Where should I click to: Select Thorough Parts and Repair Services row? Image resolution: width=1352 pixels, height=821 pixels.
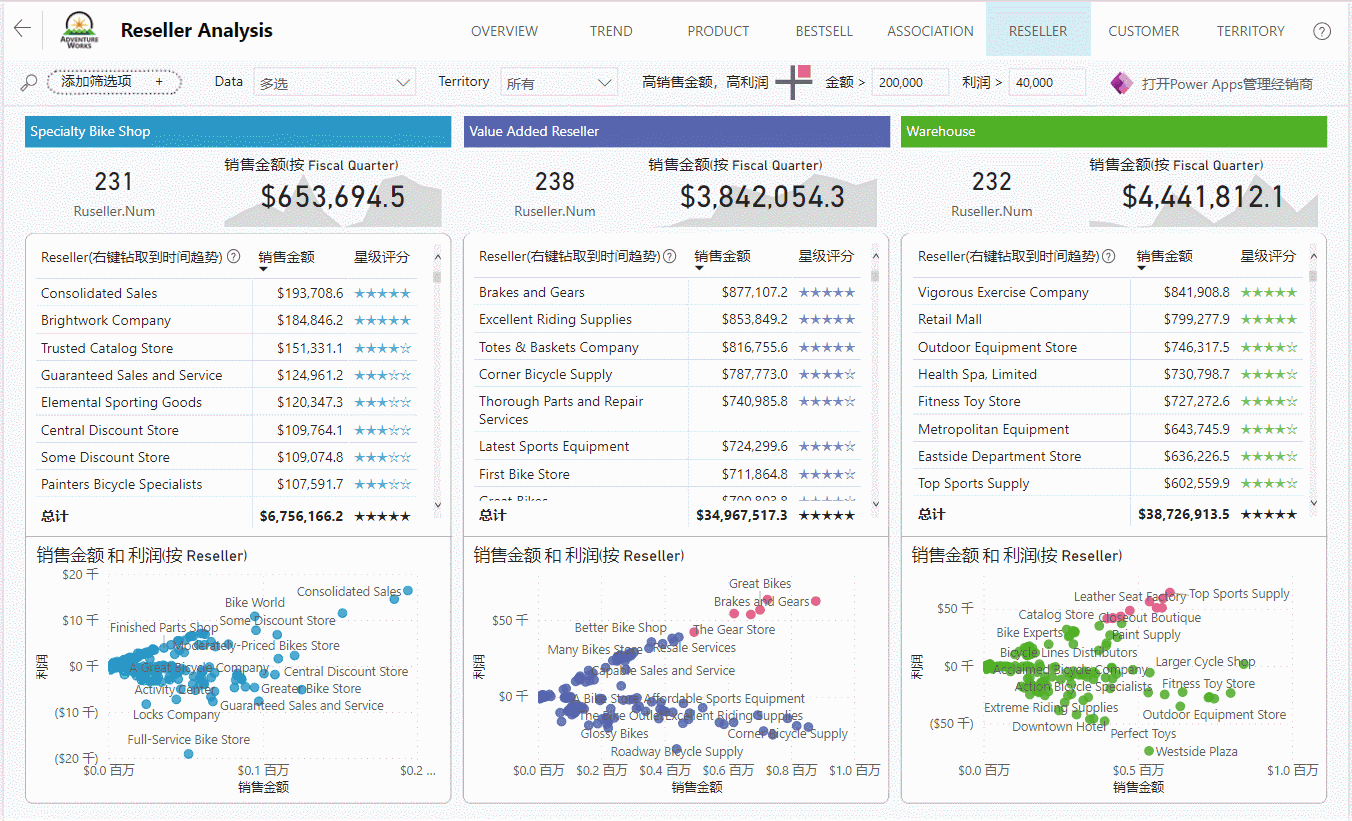tap(667, 410)
